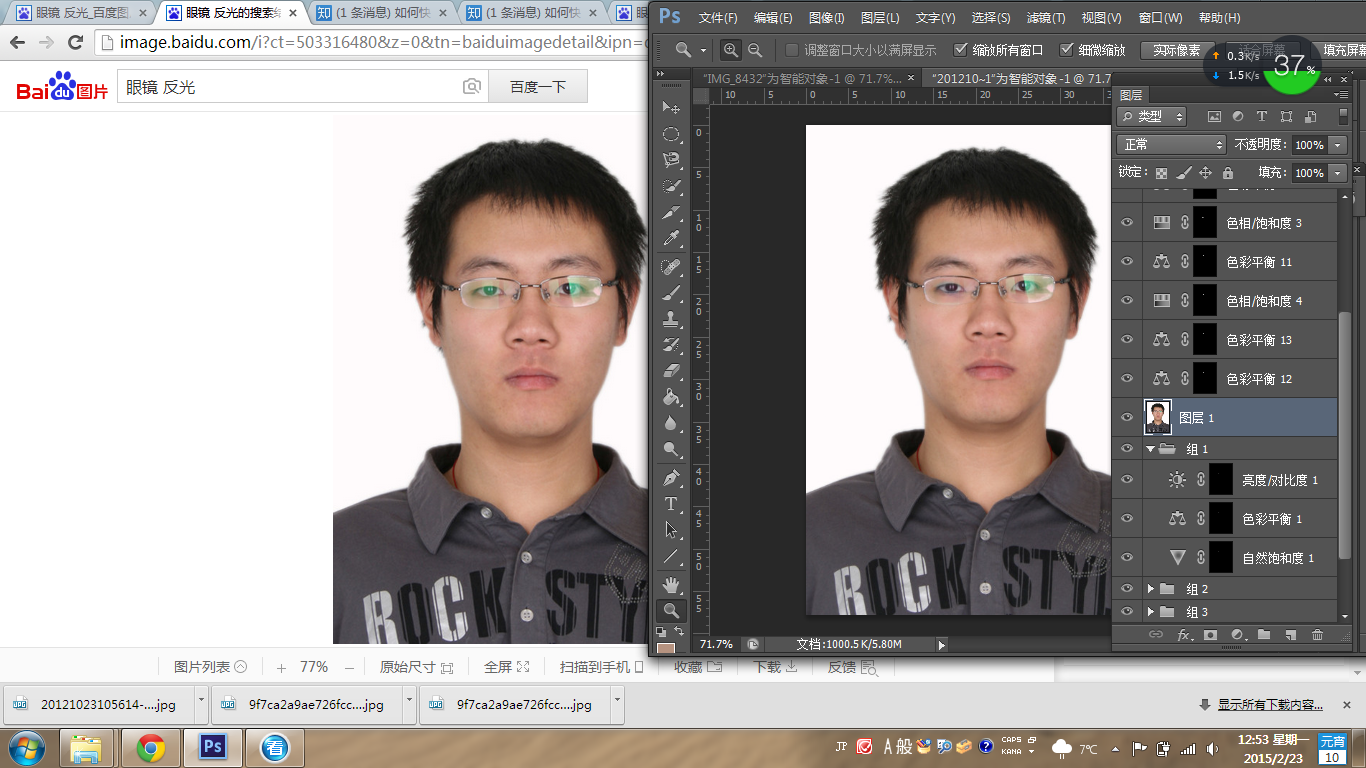Open the fill 填充 dropdown arrow
Viewport: 1366px width, 768px height.
(1339, 173)
